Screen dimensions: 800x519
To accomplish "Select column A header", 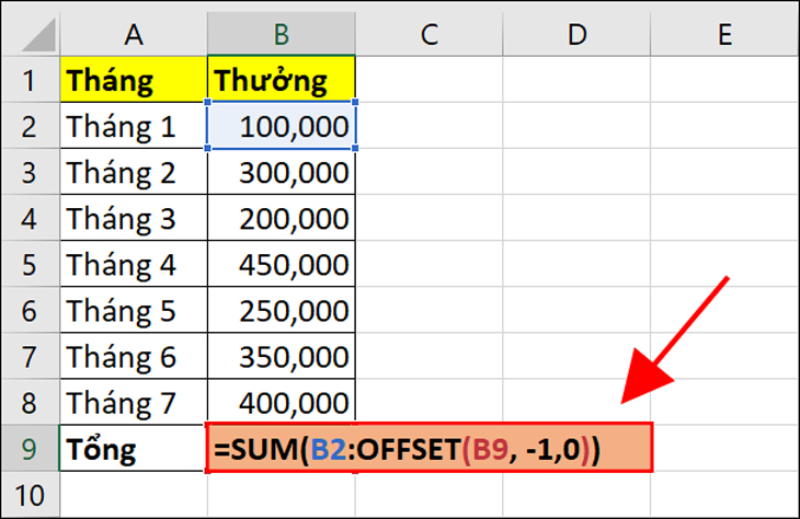I will (x=133, y=35).
